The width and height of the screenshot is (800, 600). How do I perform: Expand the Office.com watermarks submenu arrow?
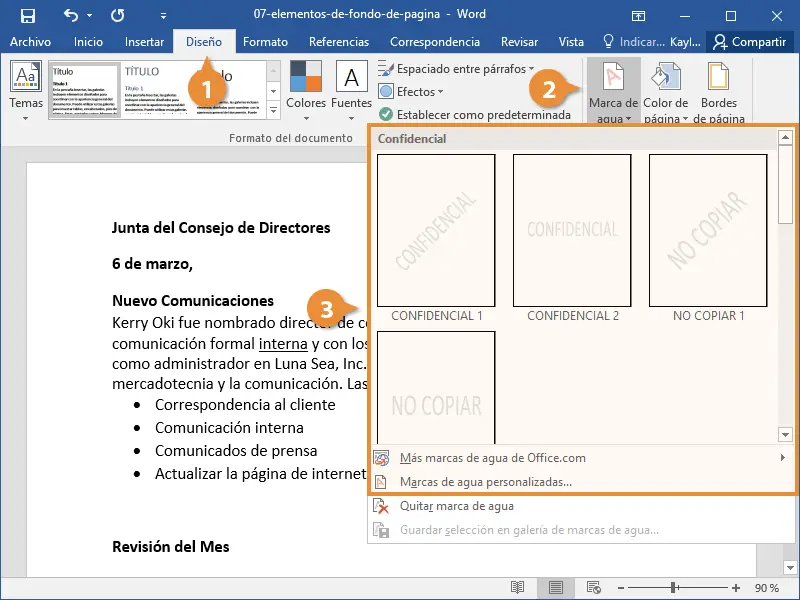coord(782,458)
